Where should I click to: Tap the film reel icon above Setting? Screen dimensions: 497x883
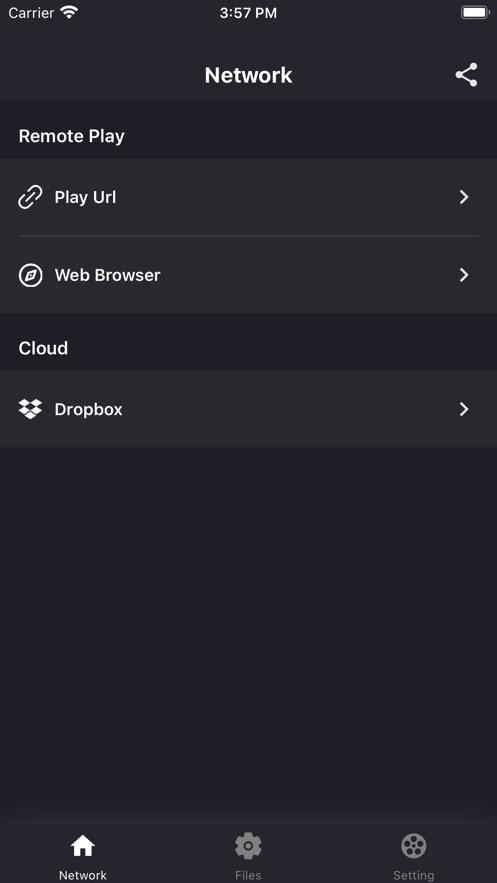[x=414, y=846]
